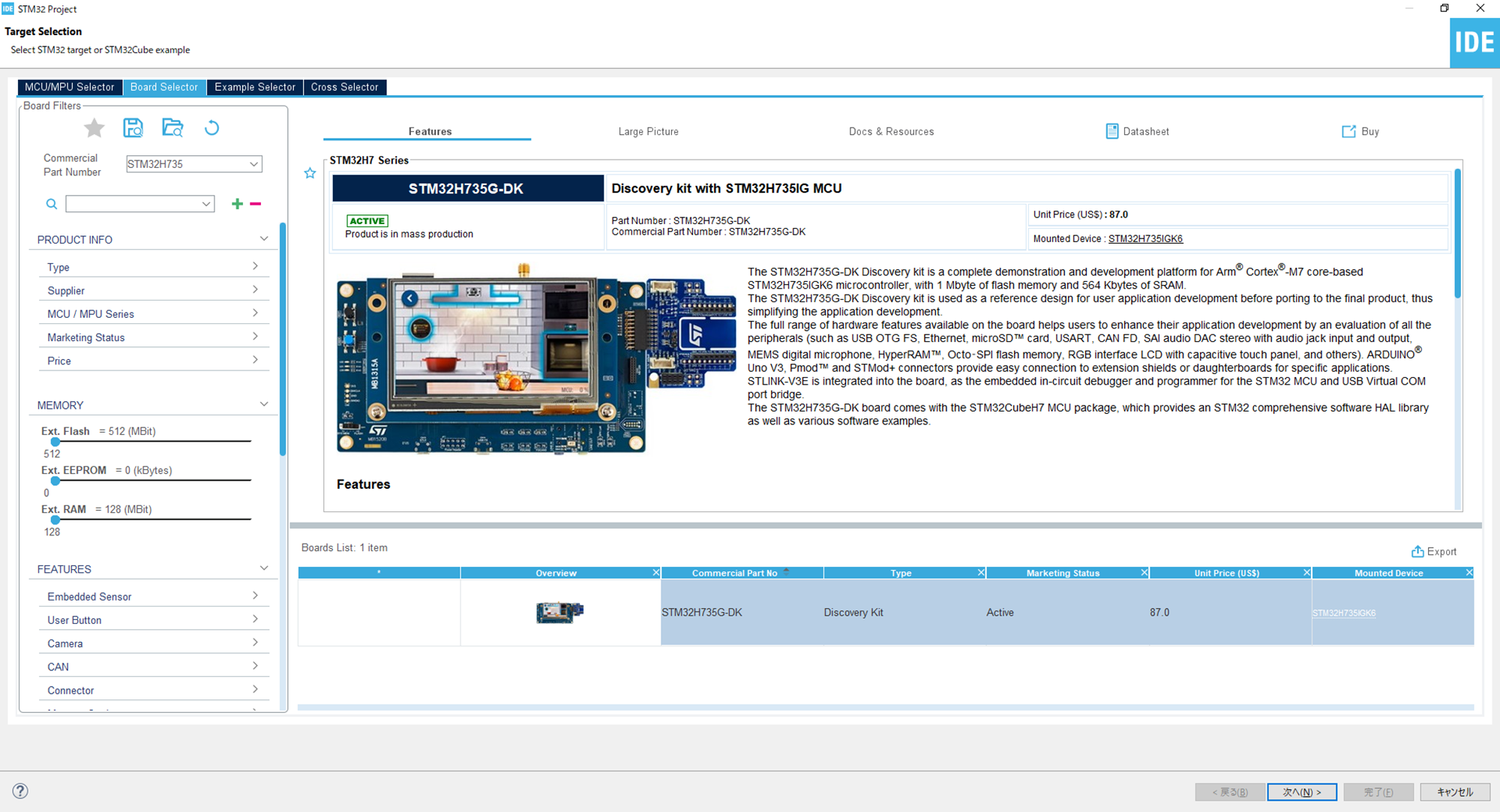Open the Example Selector tab
The height and width of the screenshot is (812, 1500).
point(254,87)
